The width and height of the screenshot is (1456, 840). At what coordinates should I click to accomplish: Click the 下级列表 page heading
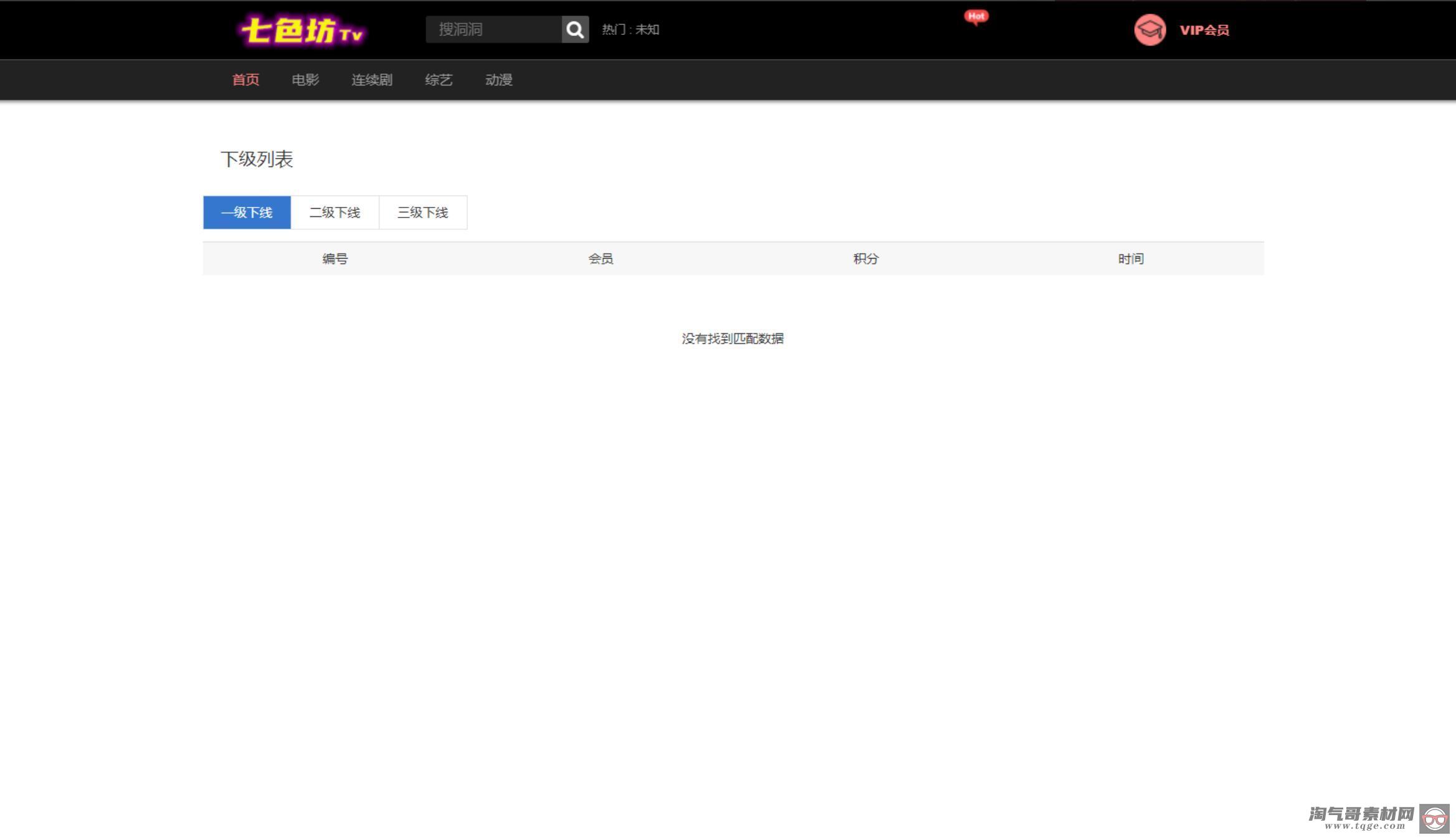(x=257, y=159)
